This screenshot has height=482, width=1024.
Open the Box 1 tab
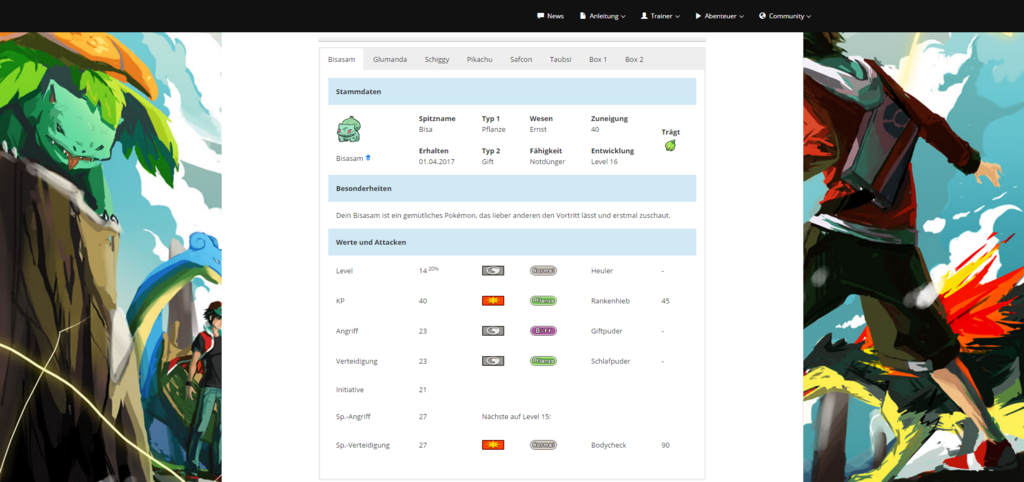[x=598, y=59]
